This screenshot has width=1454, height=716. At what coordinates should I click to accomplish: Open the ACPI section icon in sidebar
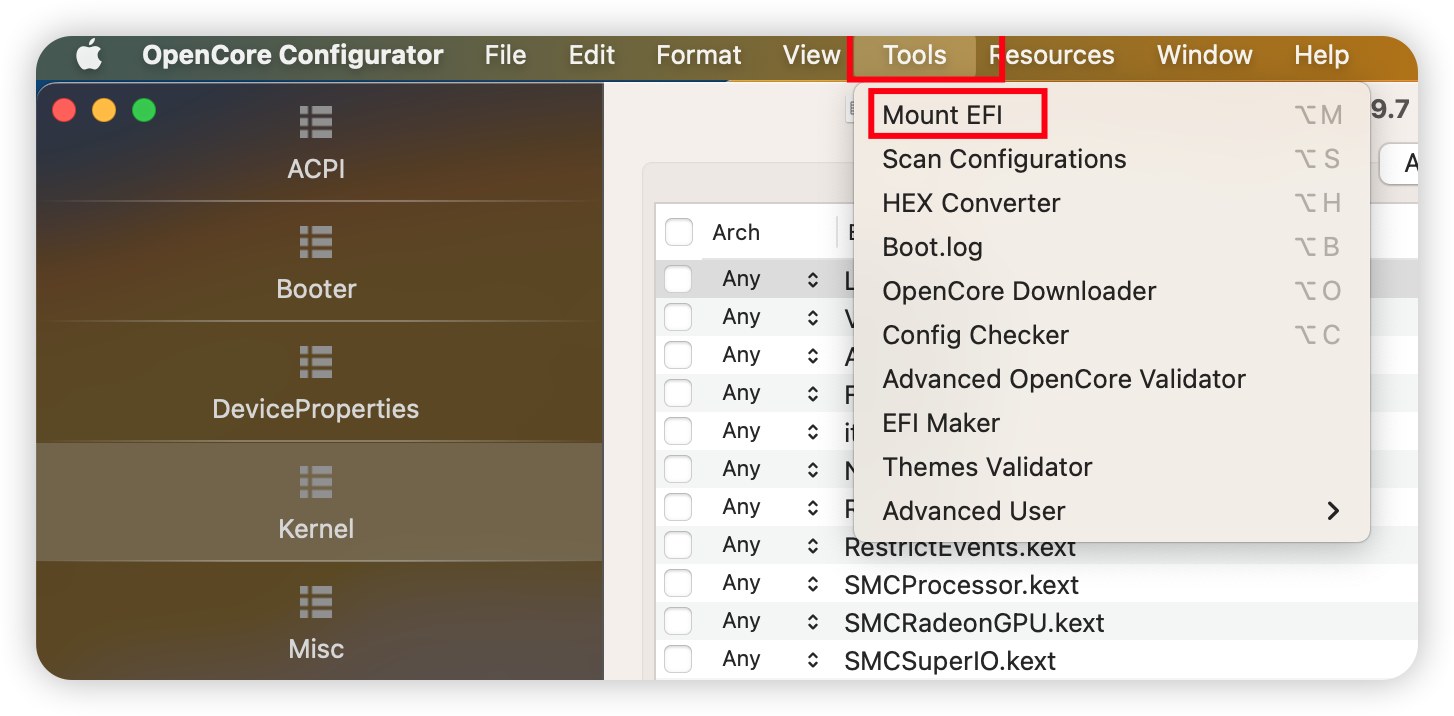pyautogui.click(x=316, y=123)
